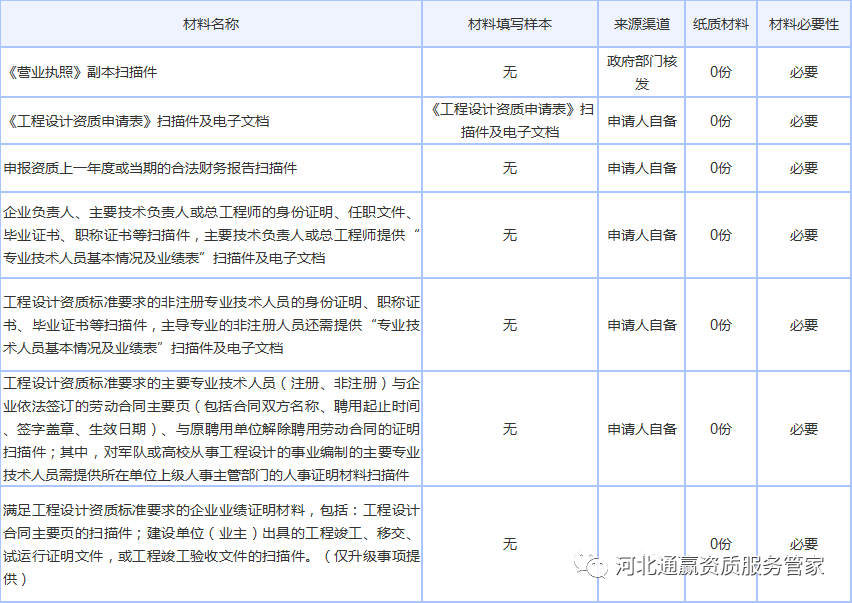
Task: Click 0份 in the 劳动合同 row
Action: point(721,429)
